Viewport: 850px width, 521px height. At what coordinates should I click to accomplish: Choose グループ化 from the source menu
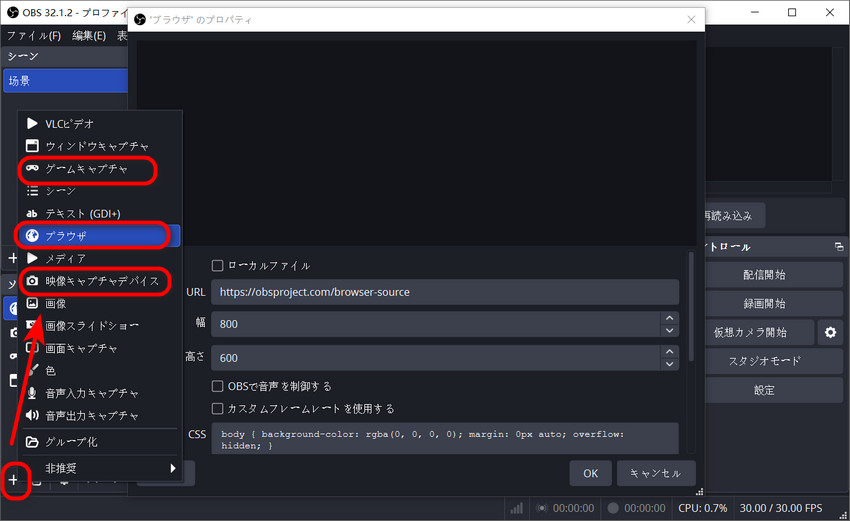coord(100,442)
